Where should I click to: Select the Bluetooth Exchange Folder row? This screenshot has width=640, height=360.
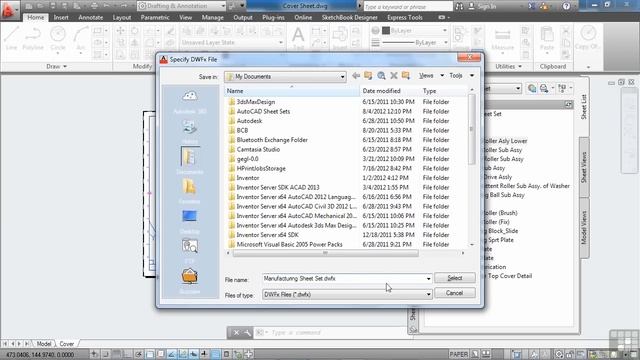[x=272, y=140]
